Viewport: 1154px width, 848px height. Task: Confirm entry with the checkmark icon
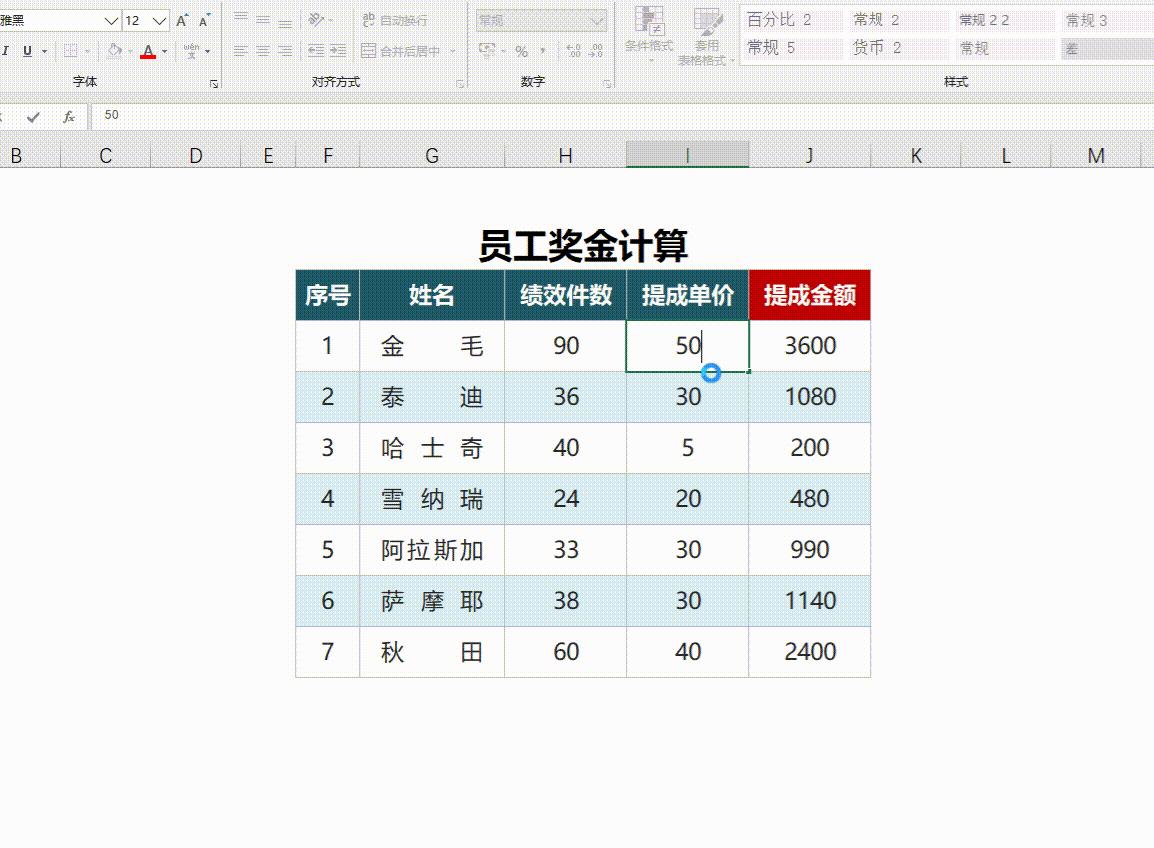(x=34, y=115)
